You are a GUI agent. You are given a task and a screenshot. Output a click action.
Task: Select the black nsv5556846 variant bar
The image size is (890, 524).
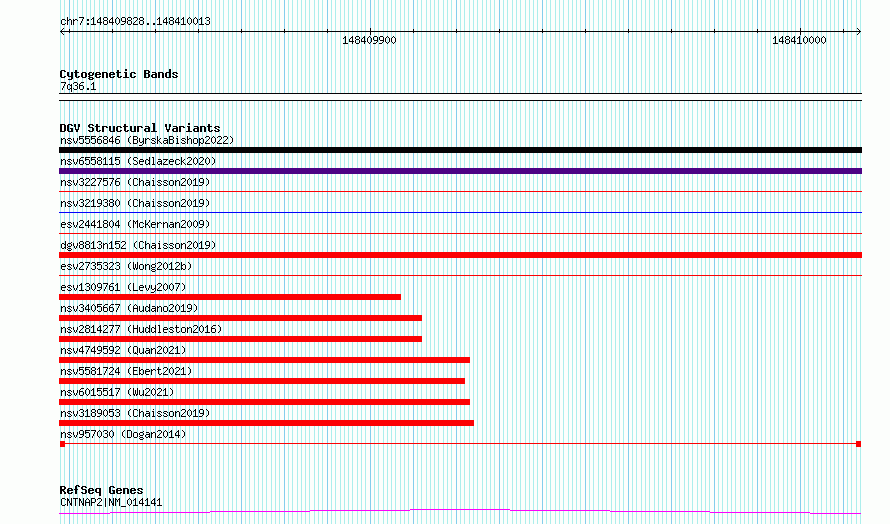pos(460,150)
